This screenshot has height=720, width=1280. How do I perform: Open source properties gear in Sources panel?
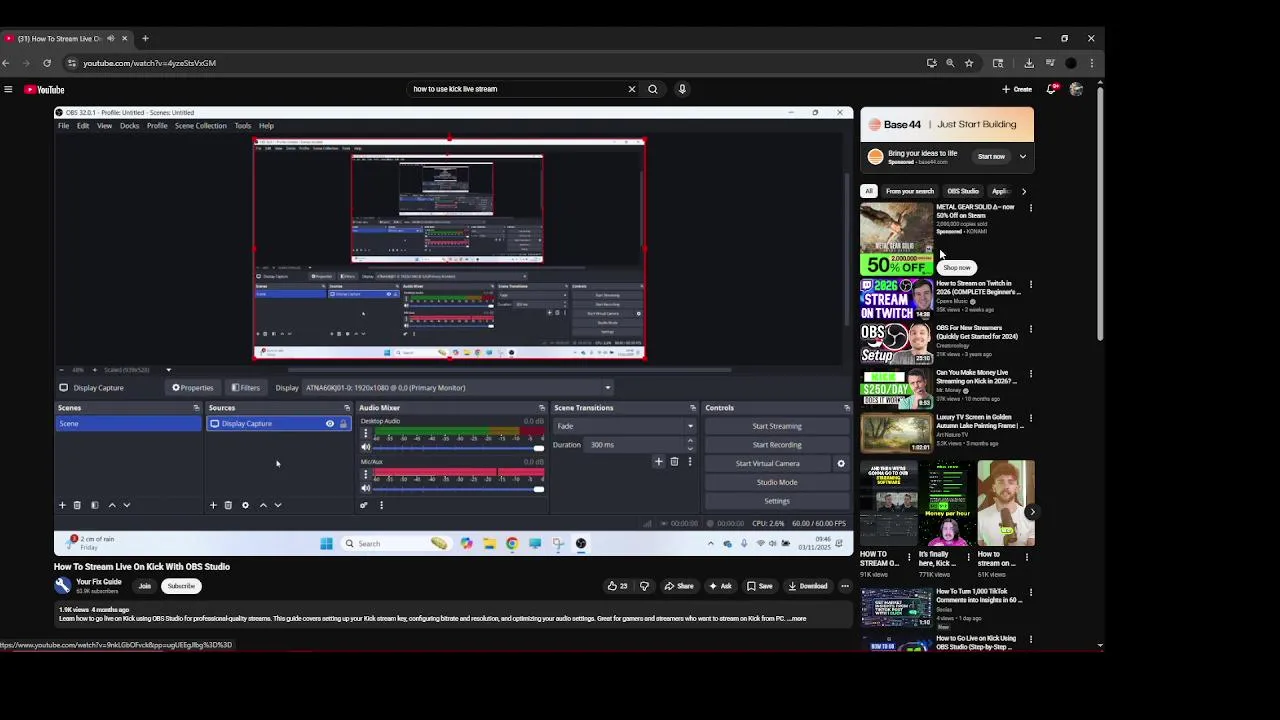tap(246, 505)
